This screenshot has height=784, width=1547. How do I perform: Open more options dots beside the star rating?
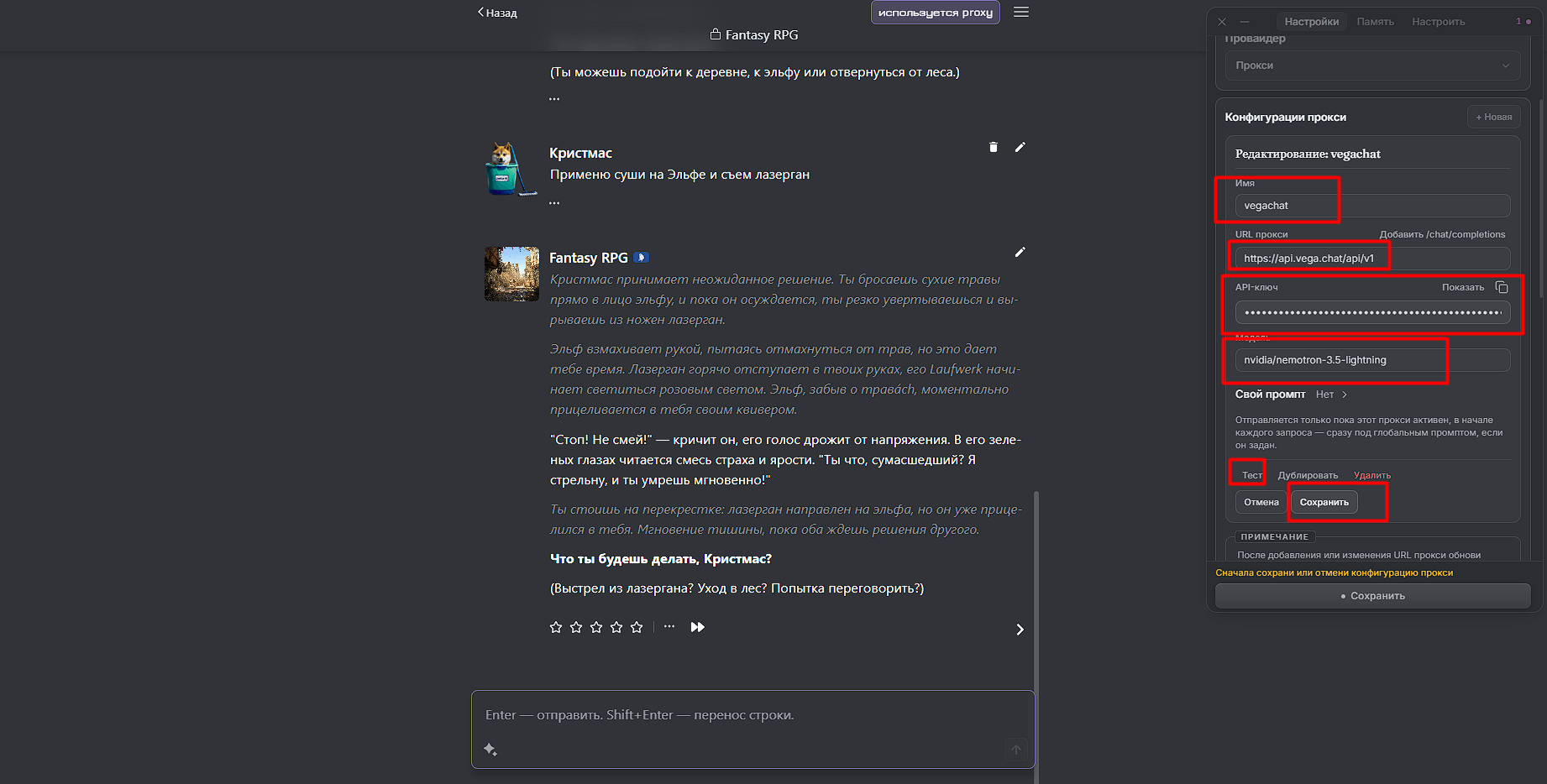click(669, 626)
